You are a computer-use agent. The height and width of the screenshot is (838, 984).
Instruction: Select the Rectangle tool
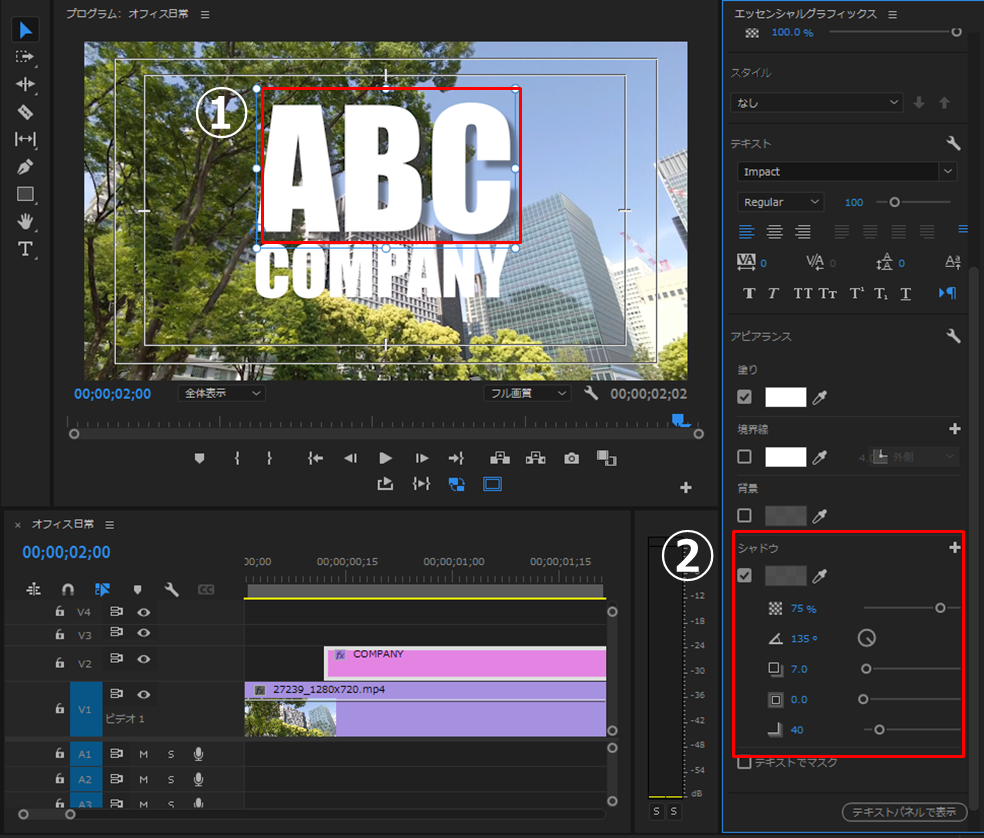click(x=26, y=194)
